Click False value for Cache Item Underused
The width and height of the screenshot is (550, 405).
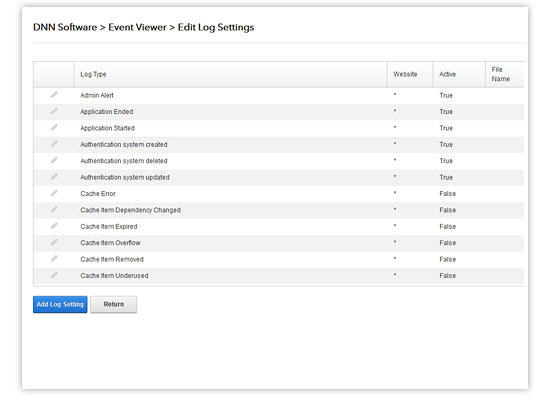click(448, 276)
